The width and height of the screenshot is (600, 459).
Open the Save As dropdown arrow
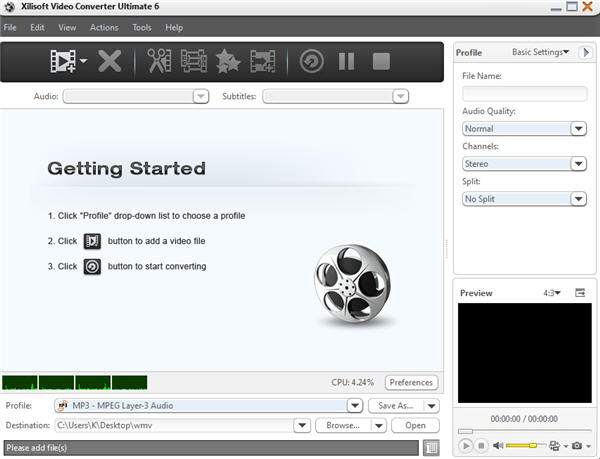pyautogui.click(x=432, y=406)
